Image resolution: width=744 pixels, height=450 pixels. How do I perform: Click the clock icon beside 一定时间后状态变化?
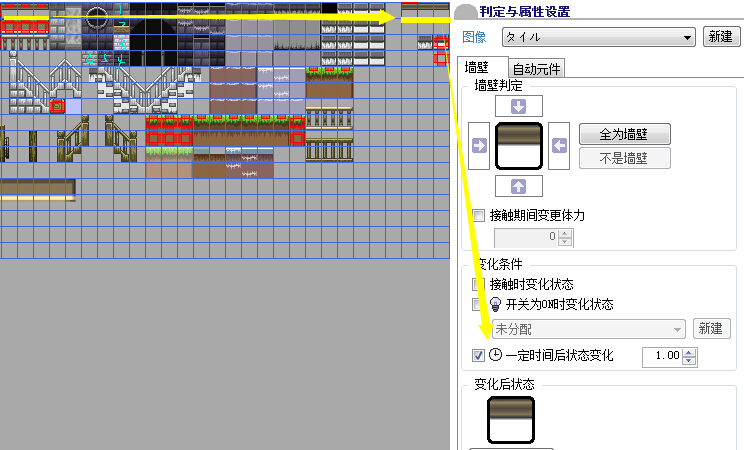click(495, 355)
